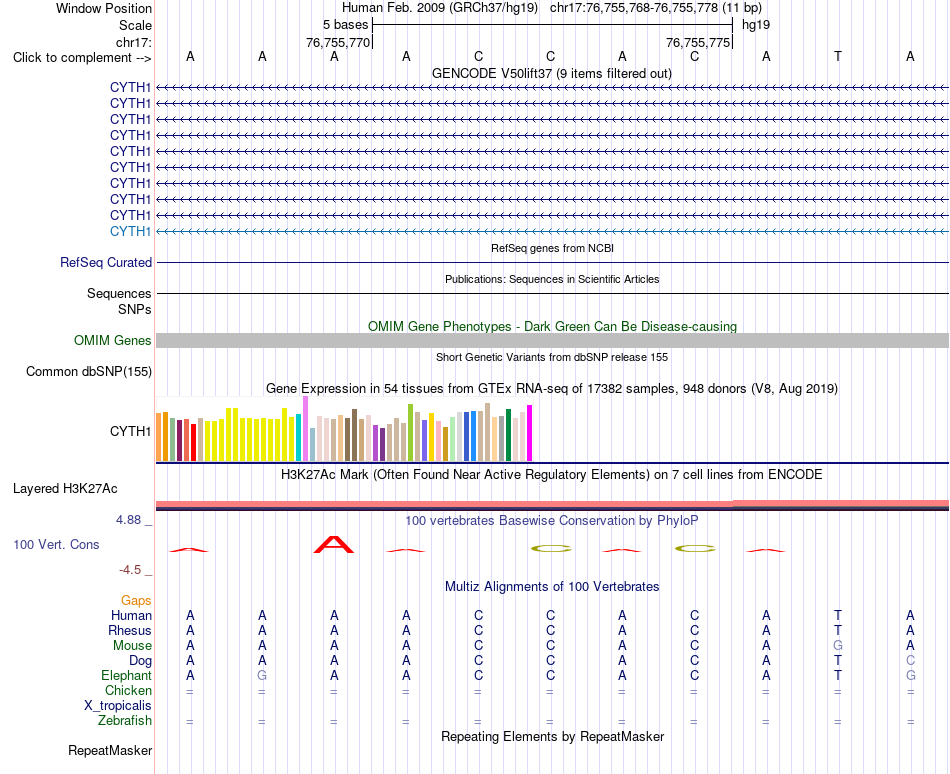Click the tallest violet bar in GTEx chart
The image size is (950, 774).
click(x=305, y=429)
